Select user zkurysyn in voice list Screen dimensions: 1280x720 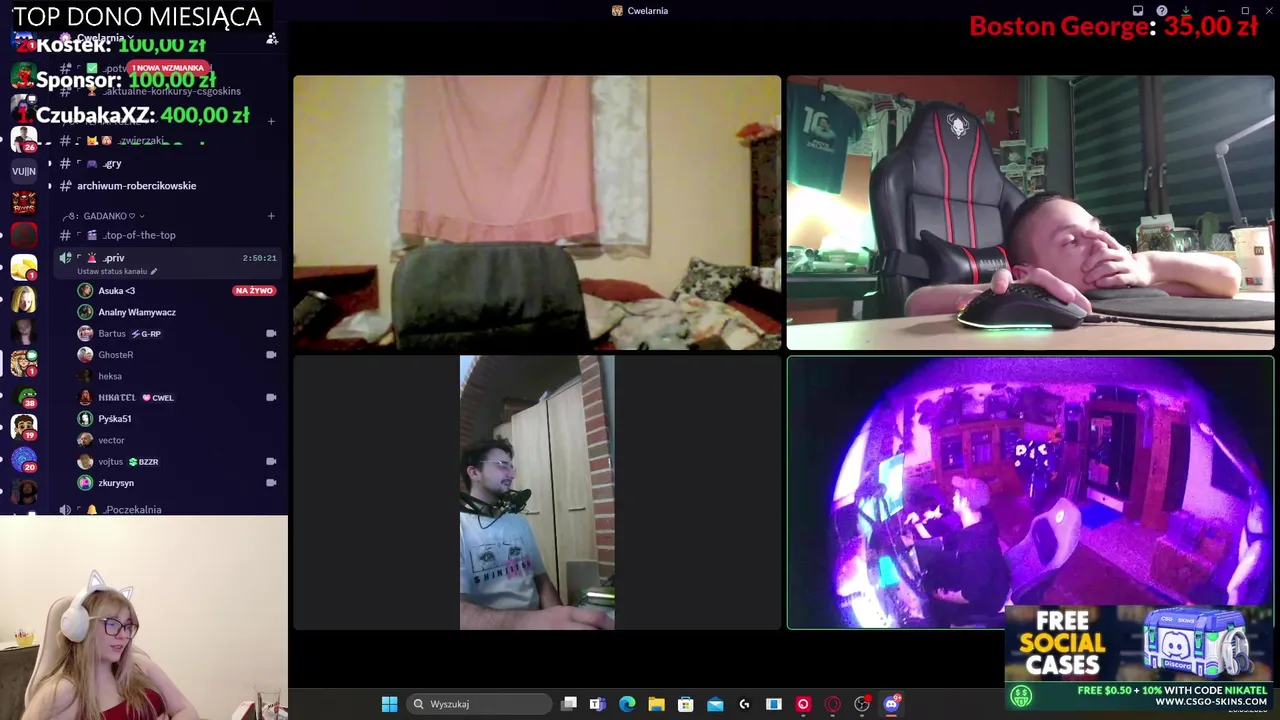click(116, 483)
